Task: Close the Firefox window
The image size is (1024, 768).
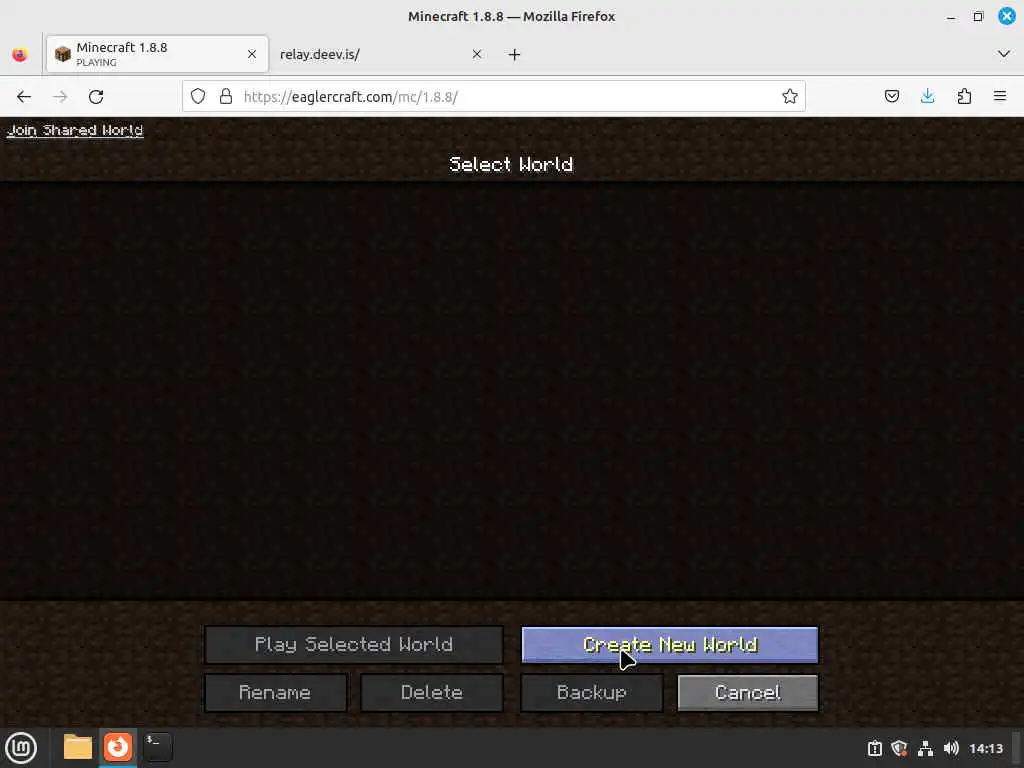Action: [1006, 16]
